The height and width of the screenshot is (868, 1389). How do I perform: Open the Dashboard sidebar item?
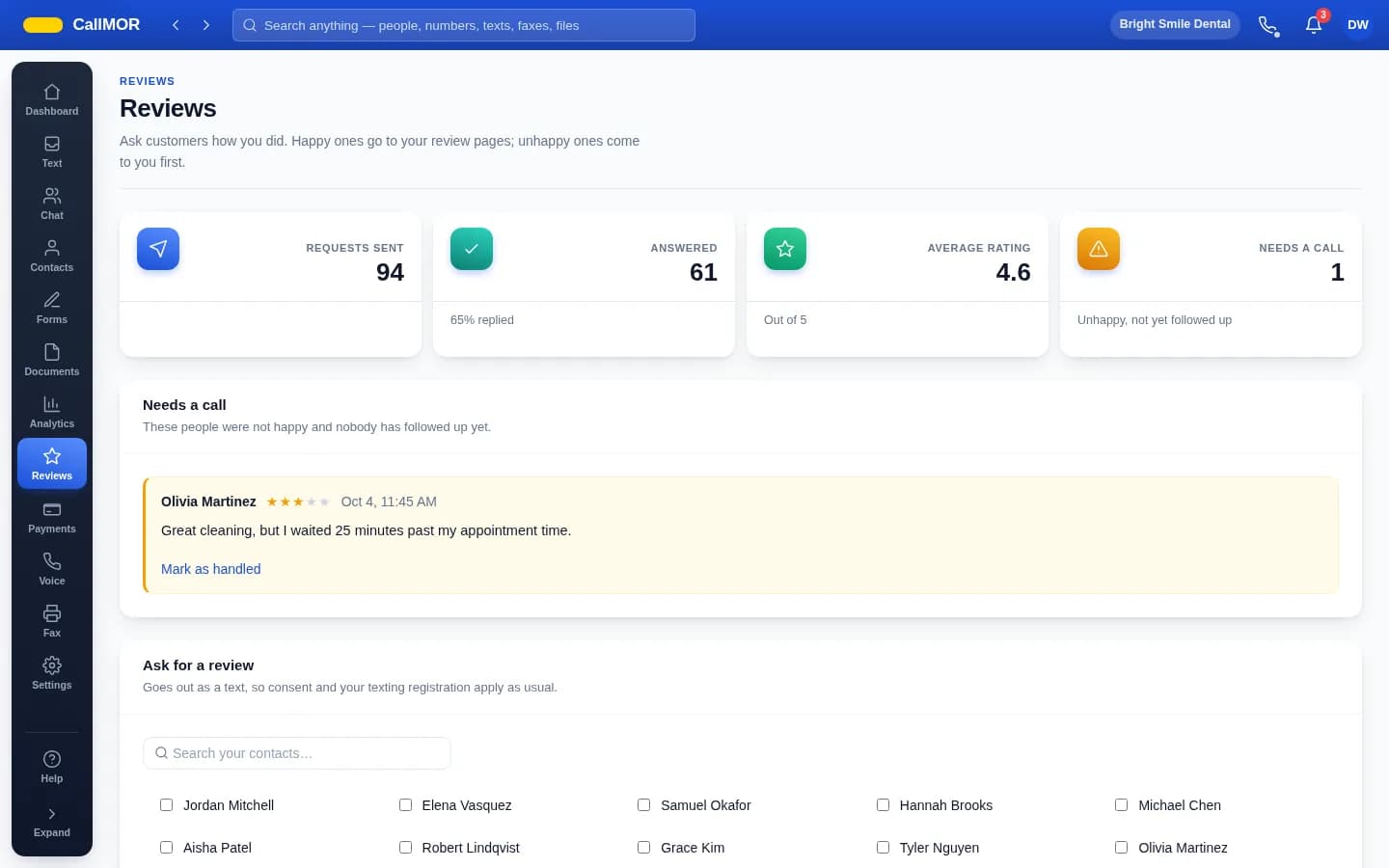(52, 99)
